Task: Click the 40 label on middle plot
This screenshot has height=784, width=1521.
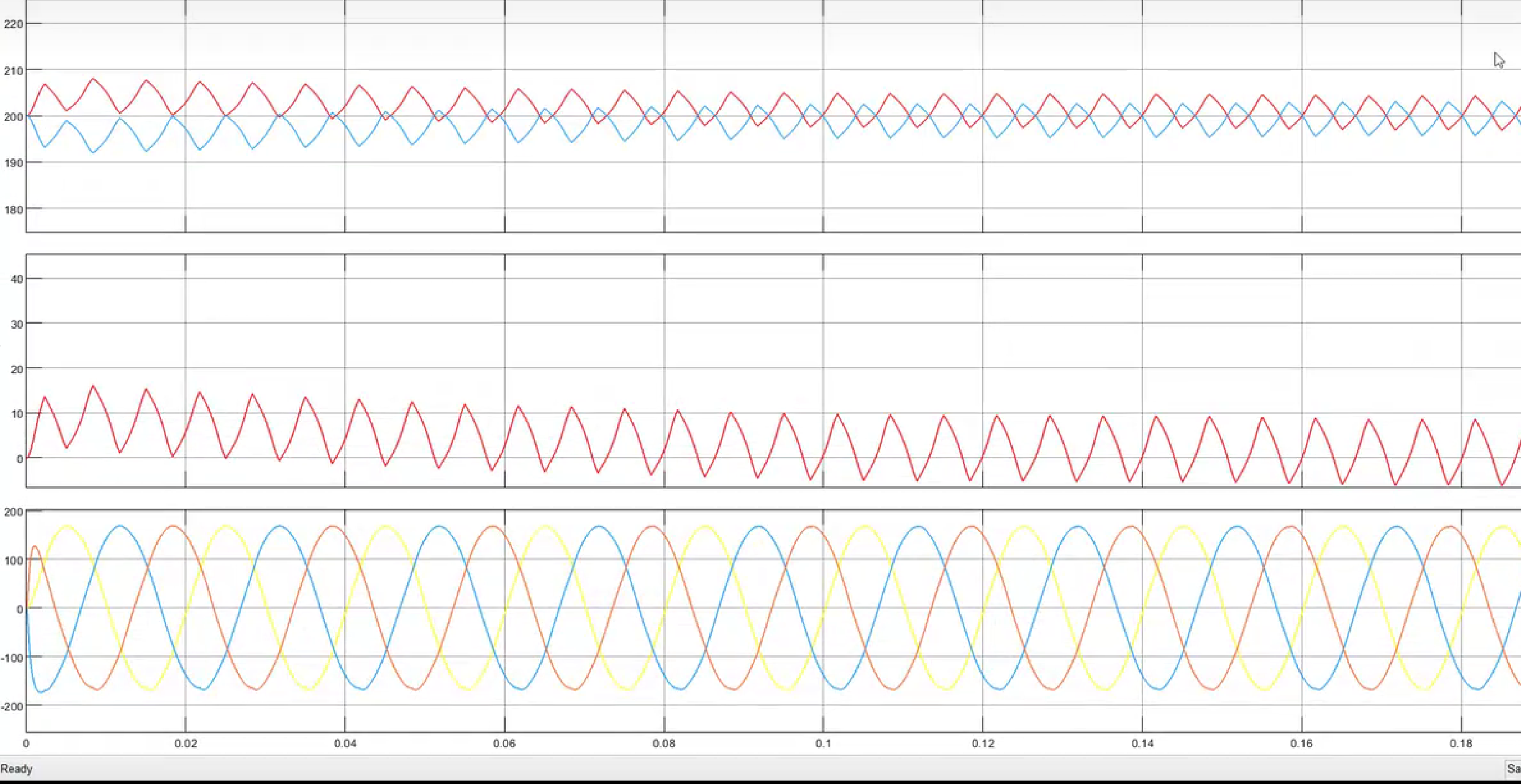Action: click(17, 279)
